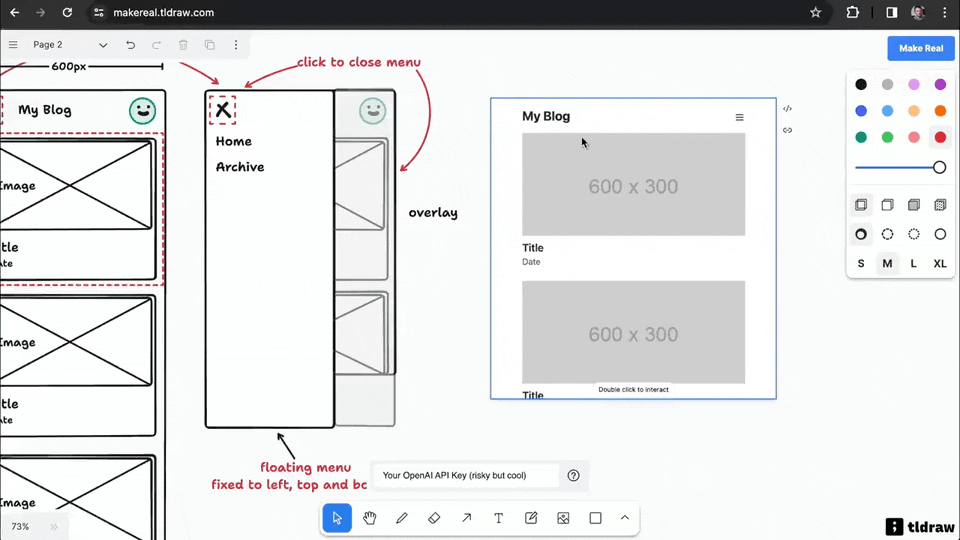
Task: Select the dashed line style
Action: pos(887,234)
